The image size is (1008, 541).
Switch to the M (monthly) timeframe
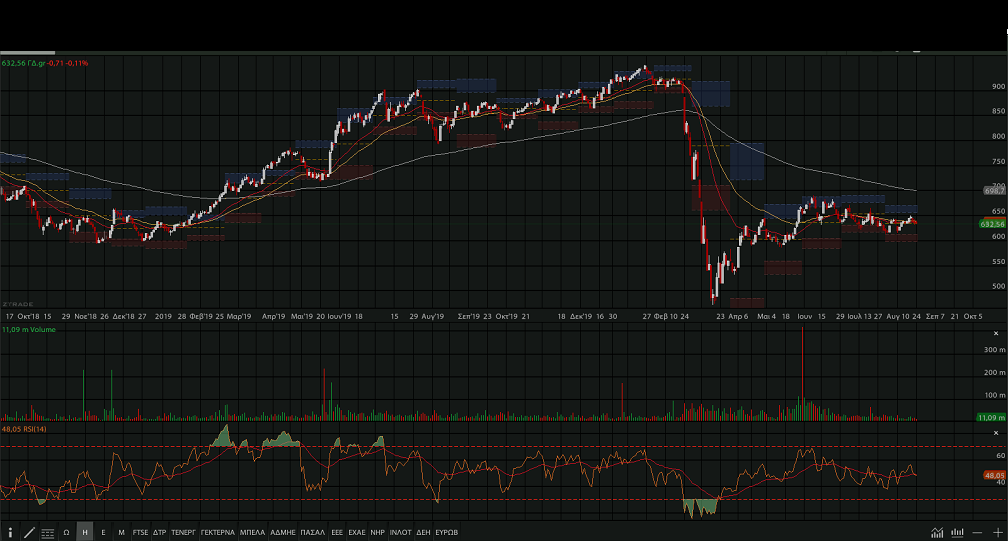click(x=122, y=533)
